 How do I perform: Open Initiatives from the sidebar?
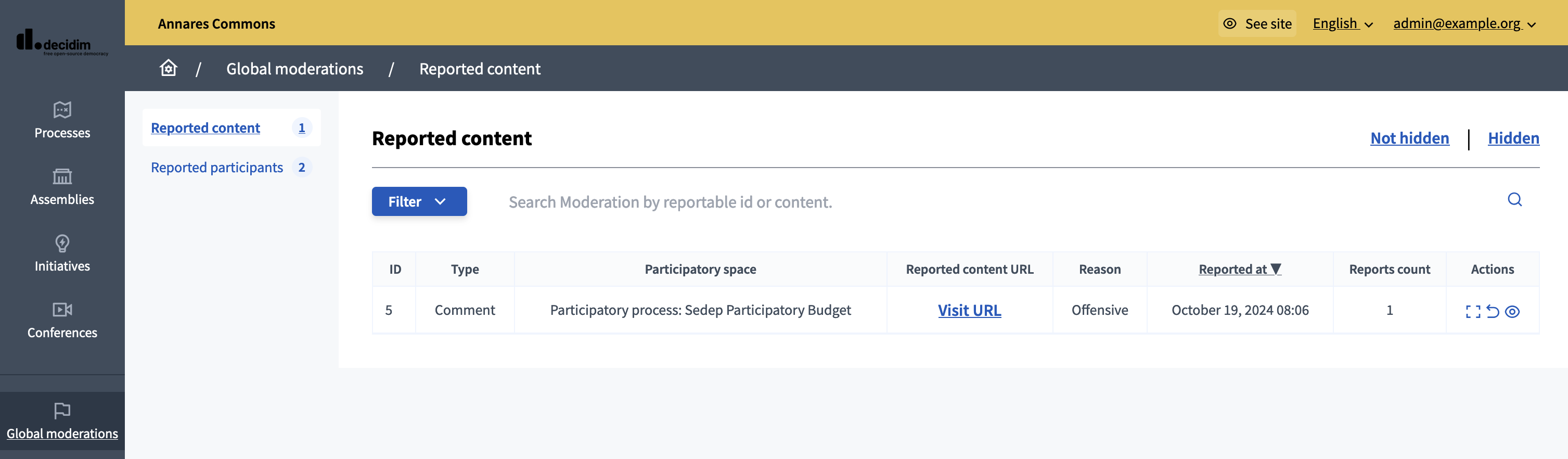(62, 253)
